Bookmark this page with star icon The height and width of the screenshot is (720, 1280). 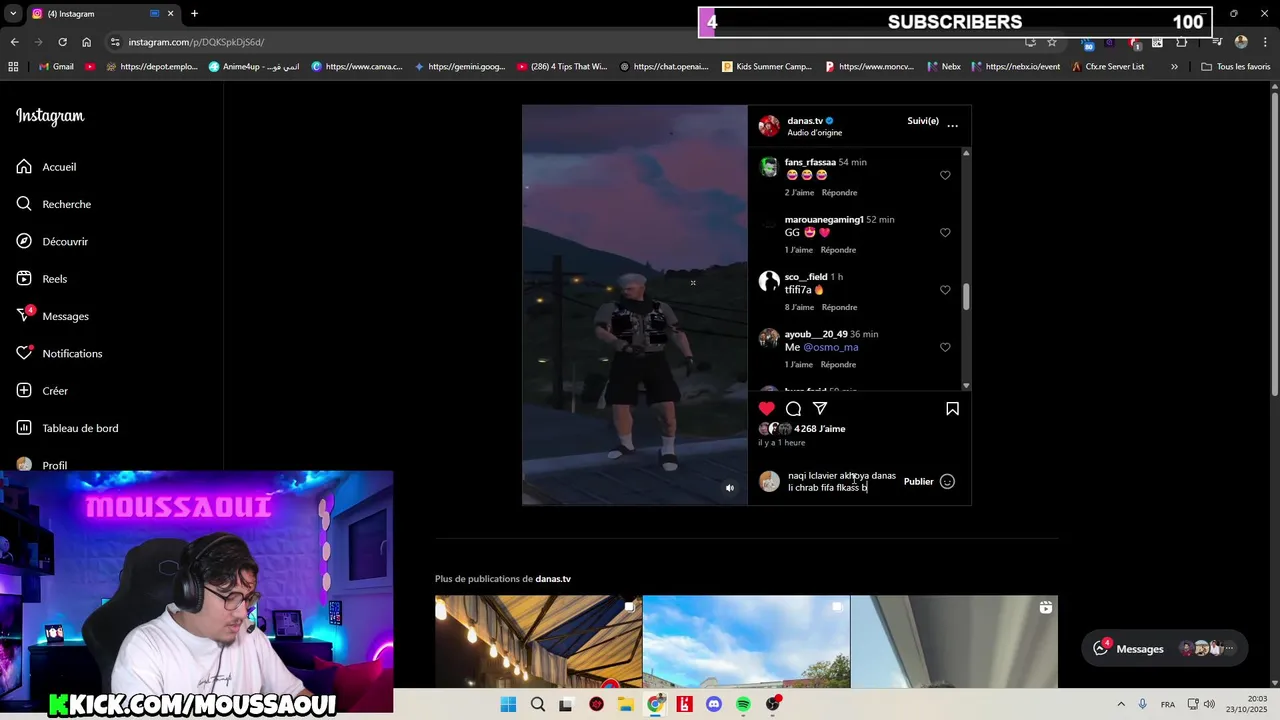tap(1052, 42)
